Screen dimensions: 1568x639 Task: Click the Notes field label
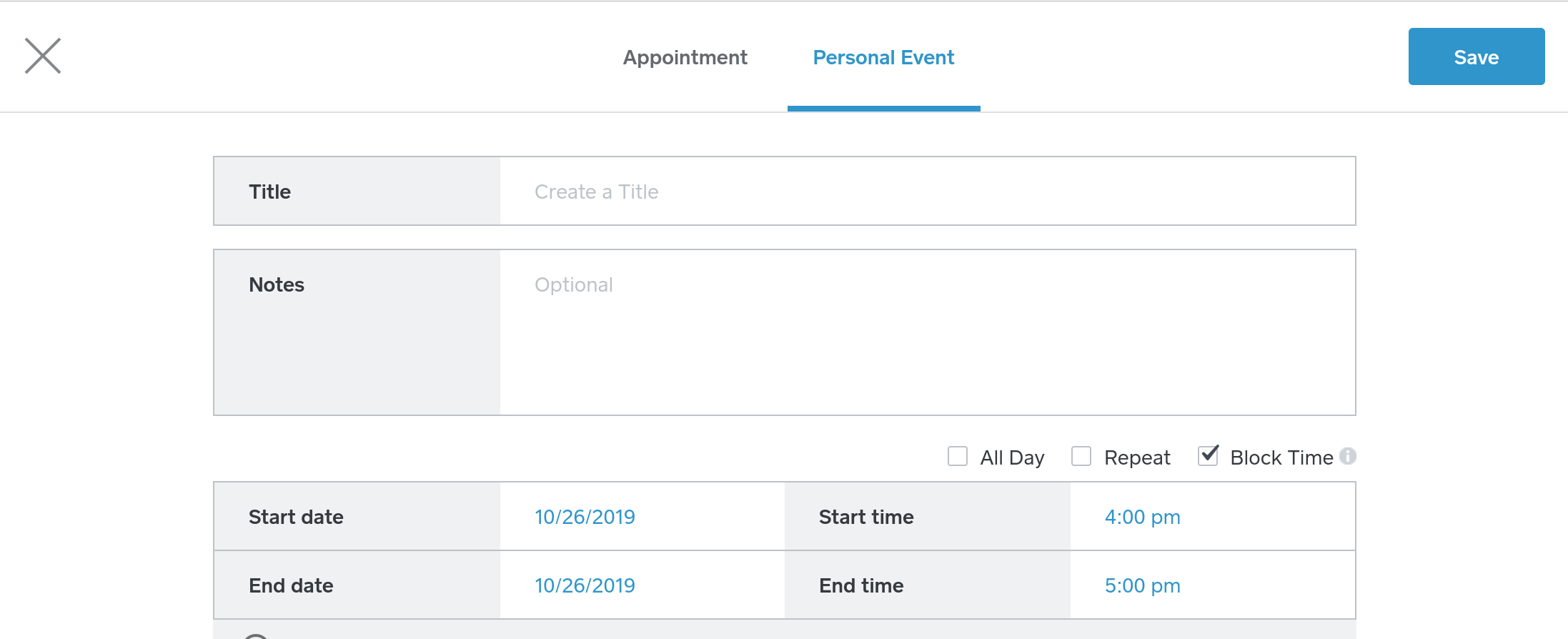277,284
